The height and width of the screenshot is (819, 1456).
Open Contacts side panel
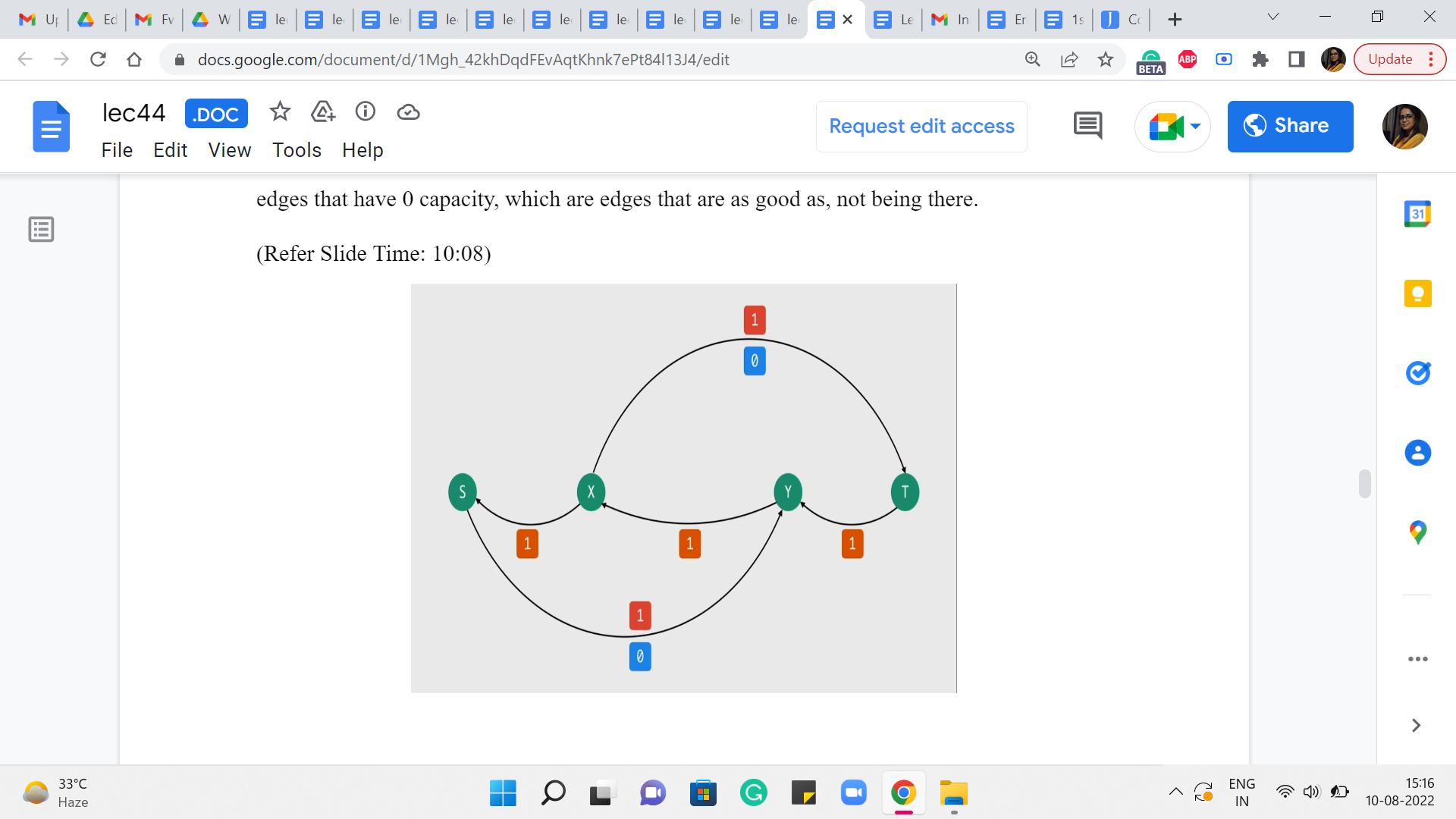coord(1417,453)
